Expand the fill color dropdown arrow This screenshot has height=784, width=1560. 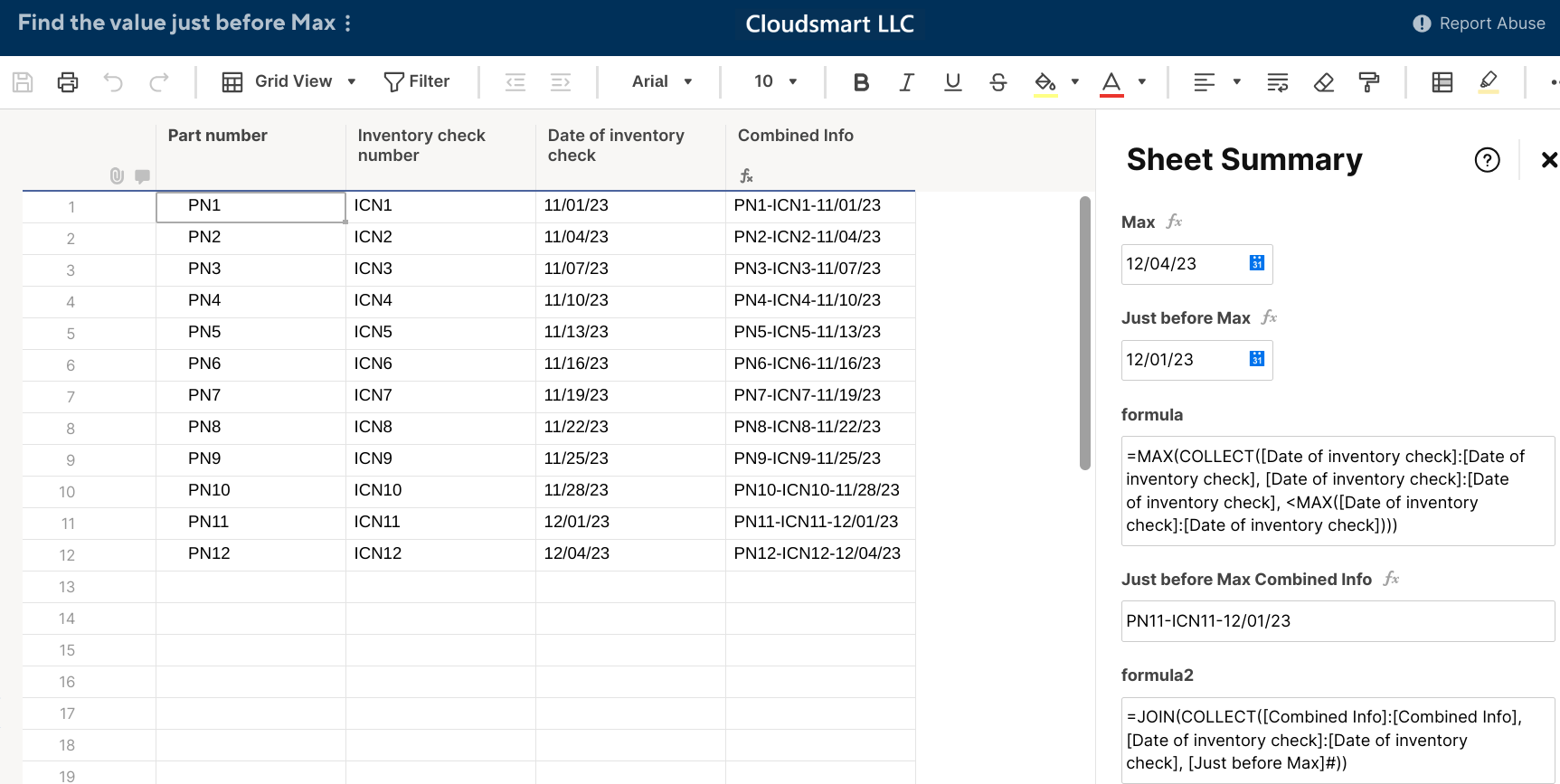click(1075, 82)
